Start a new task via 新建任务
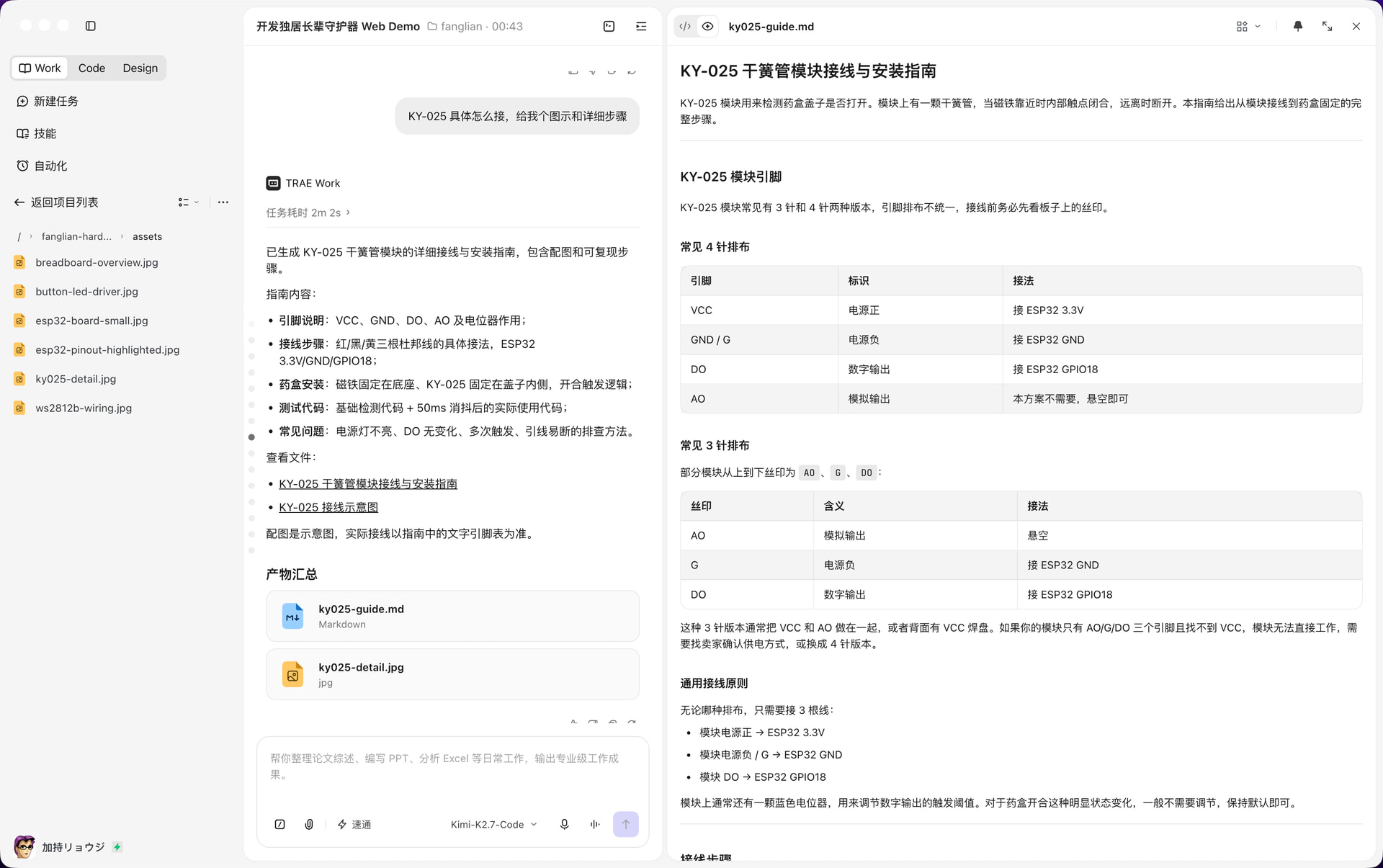The width and height of the screenshot is (1383, 868). (48, 102)
